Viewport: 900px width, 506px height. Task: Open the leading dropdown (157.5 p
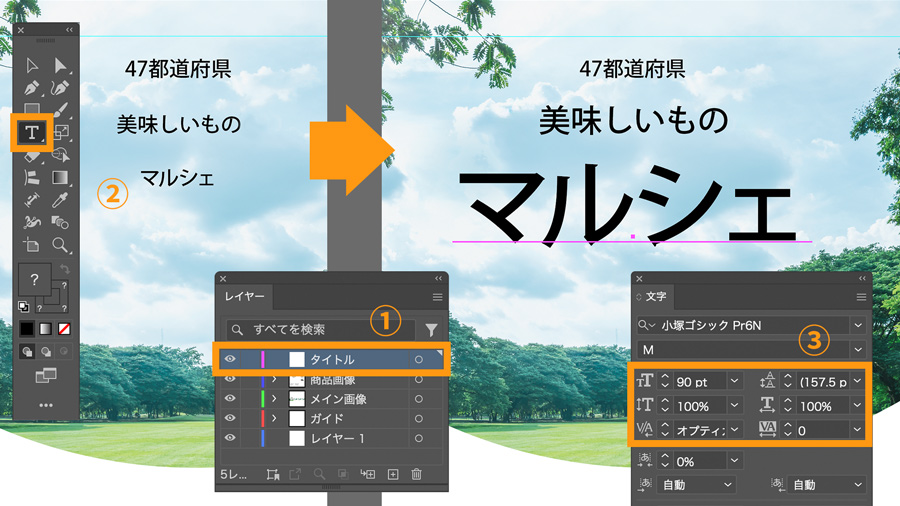click(858, 381)
